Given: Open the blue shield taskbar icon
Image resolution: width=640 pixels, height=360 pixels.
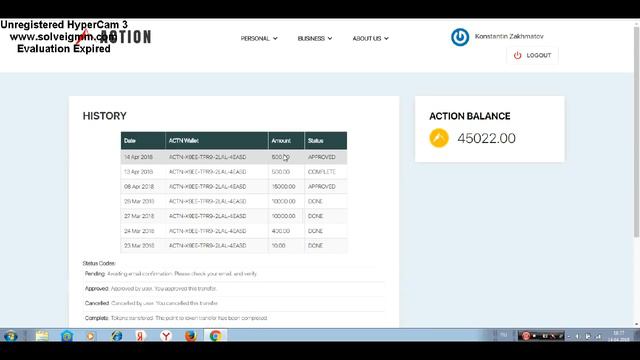Looking at the screenshot, I should 67,336.
